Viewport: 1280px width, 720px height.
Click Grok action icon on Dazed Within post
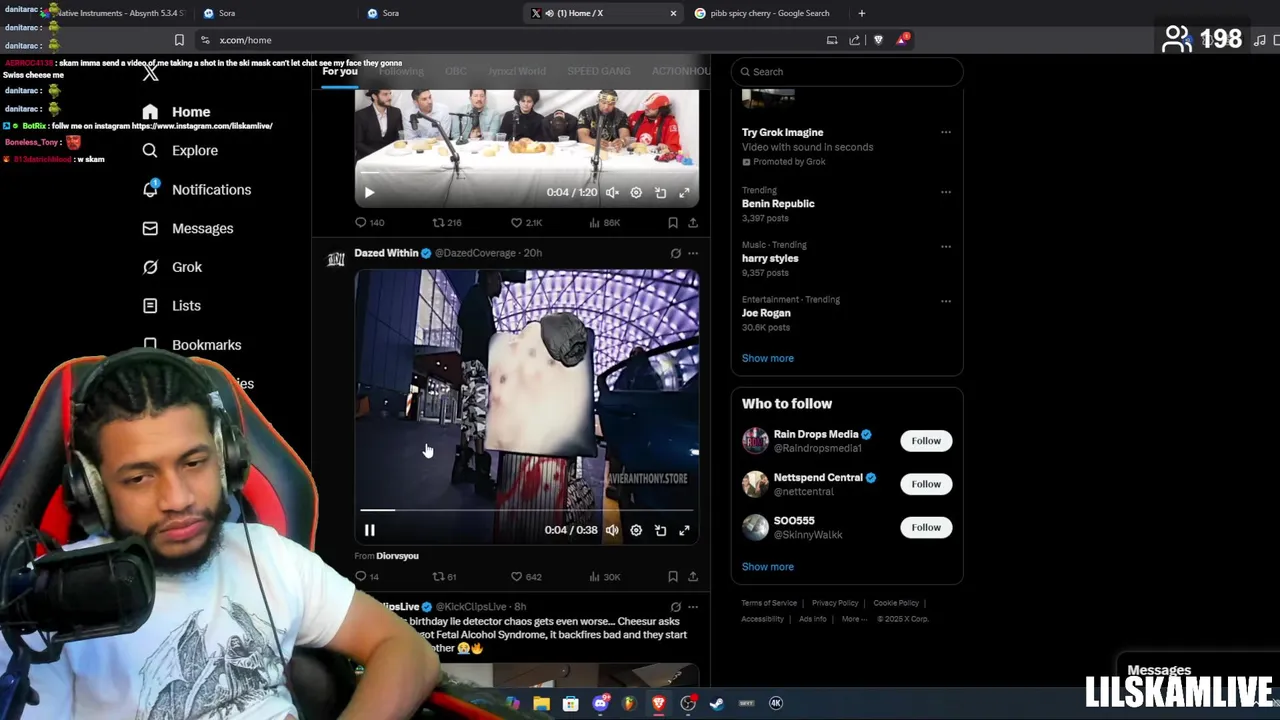pos(675,253)
